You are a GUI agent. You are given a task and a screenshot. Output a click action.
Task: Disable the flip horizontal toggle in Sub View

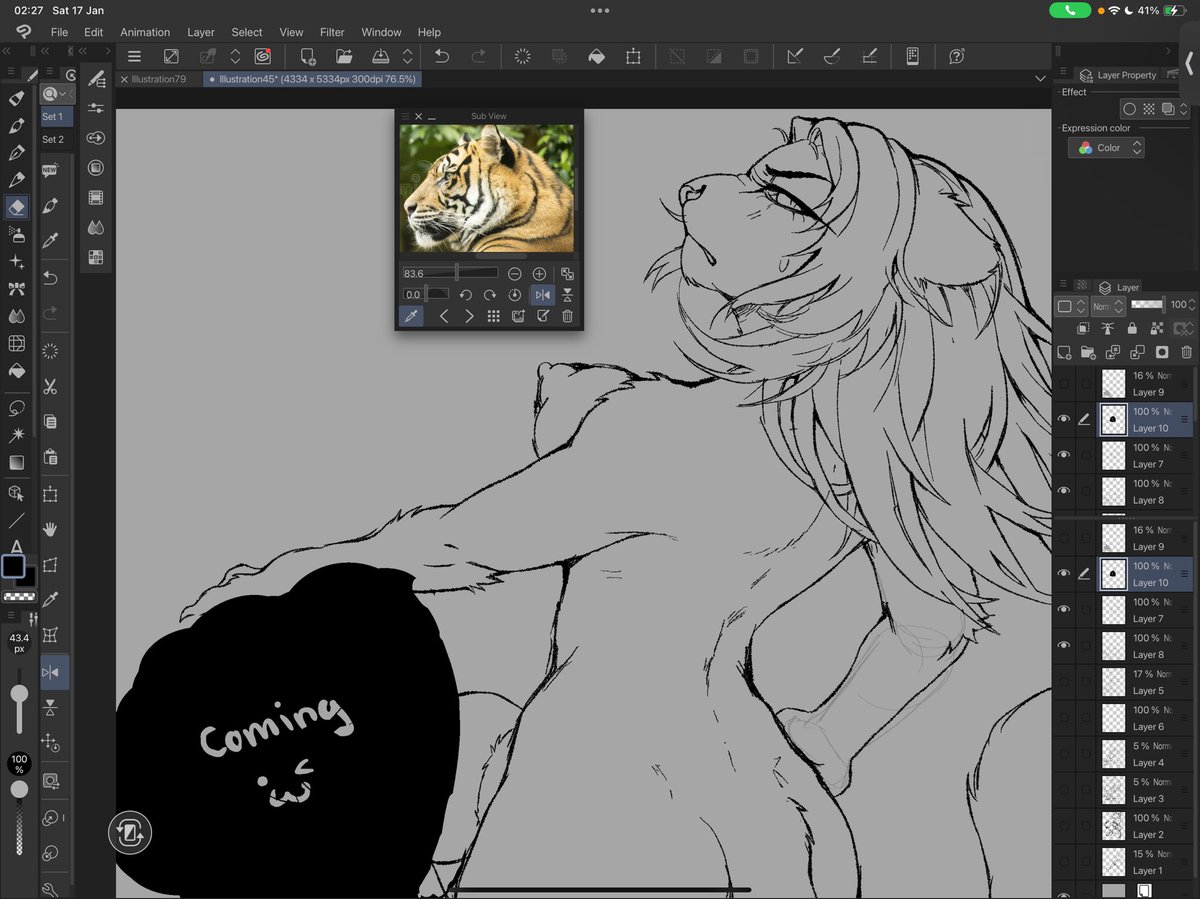543,294
